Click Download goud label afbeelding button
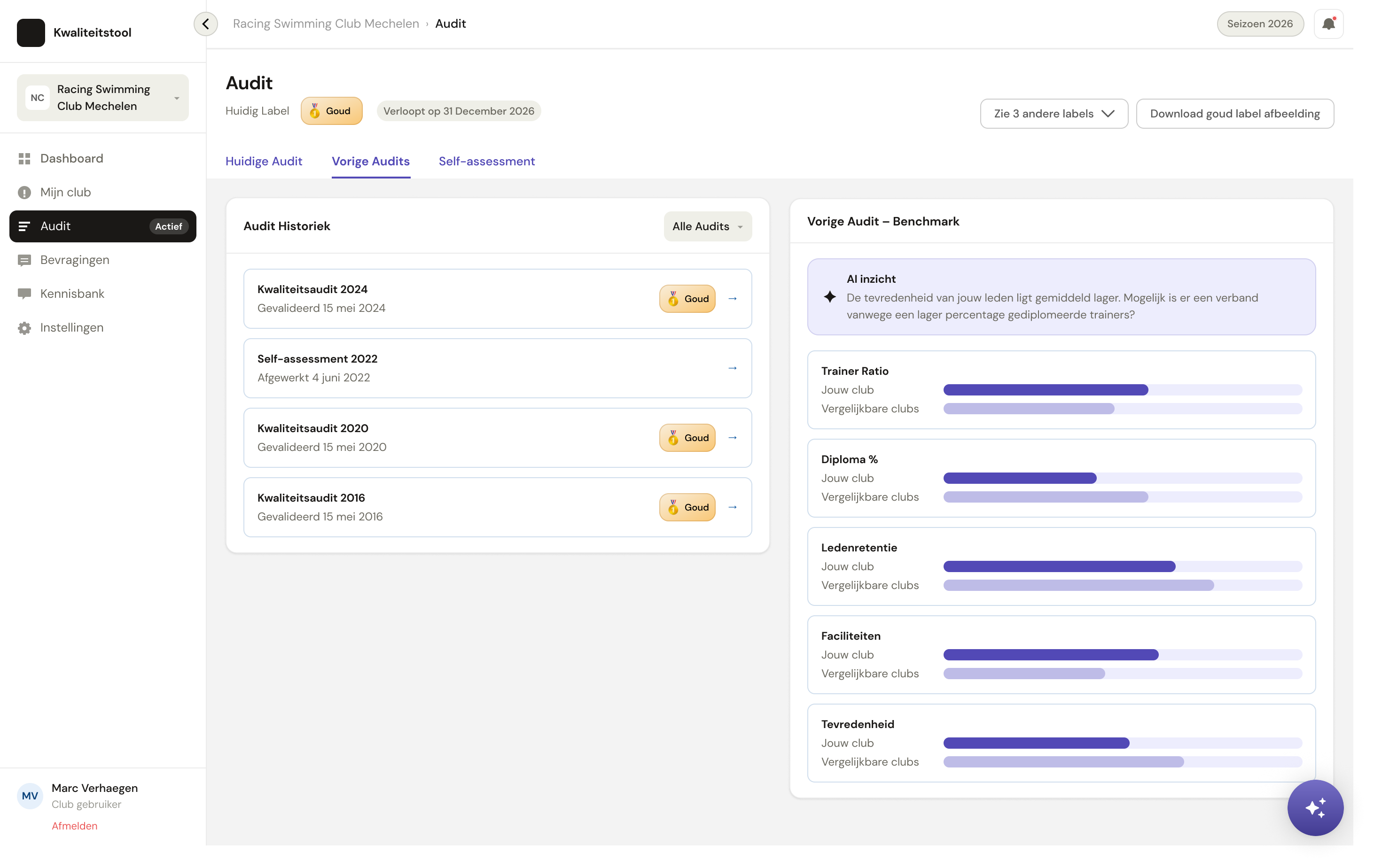Screen dimensions: 1374x868 [1235, 114]
